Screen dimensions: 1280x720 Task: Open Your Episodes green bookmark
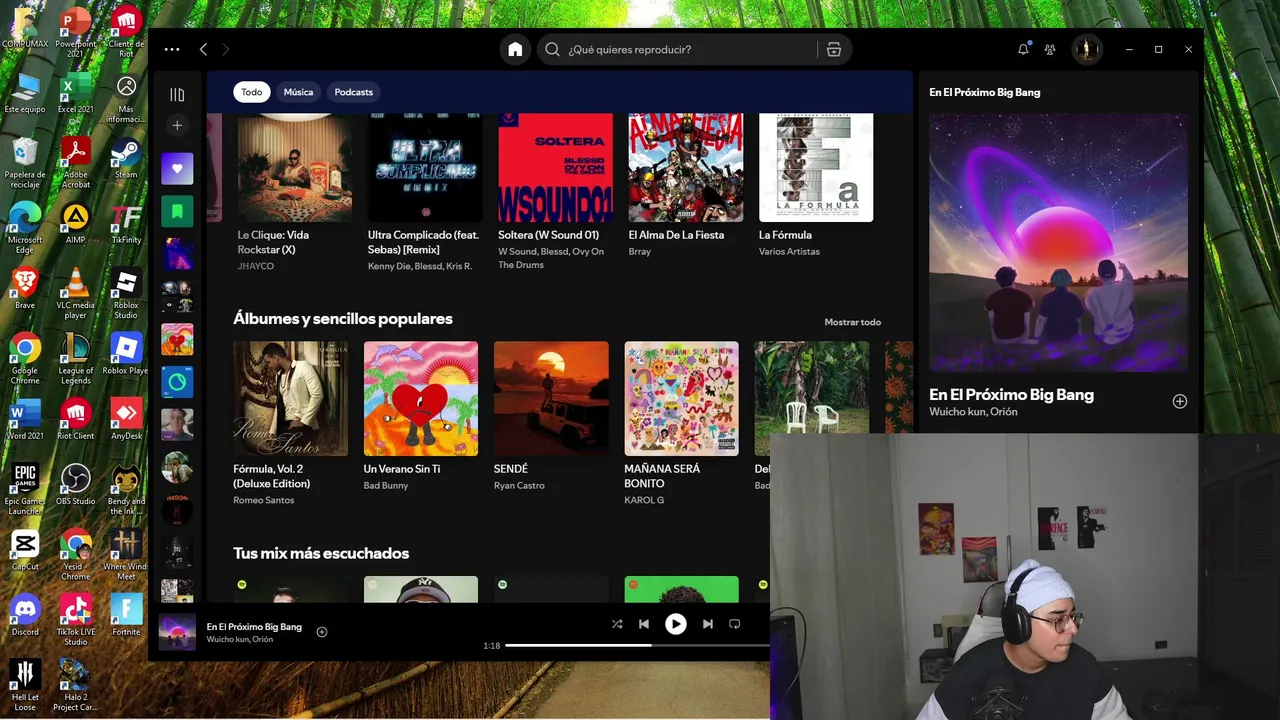[x=177, y=212]
